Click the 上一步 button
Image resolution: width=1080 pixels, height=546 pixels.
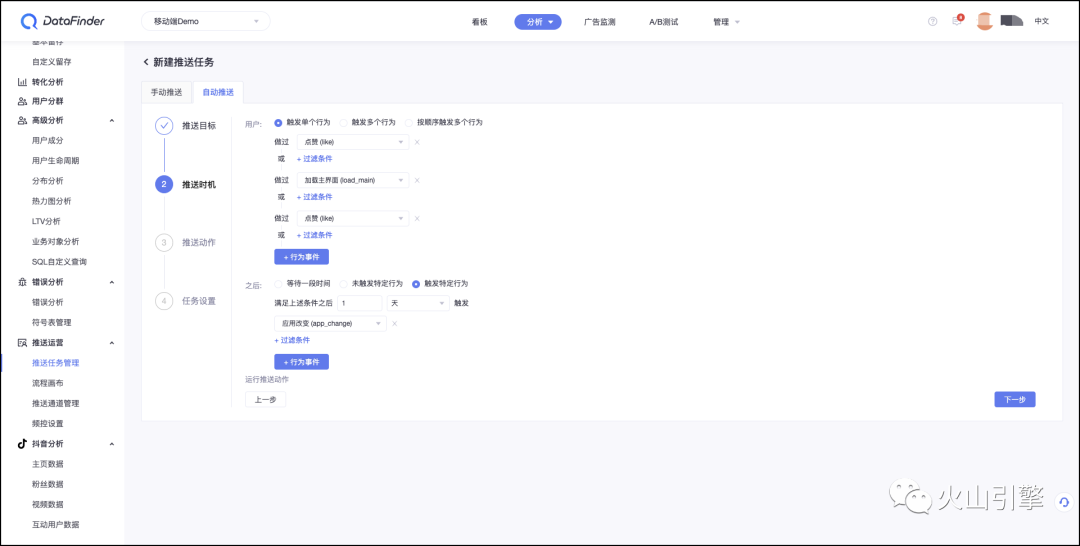265,399
